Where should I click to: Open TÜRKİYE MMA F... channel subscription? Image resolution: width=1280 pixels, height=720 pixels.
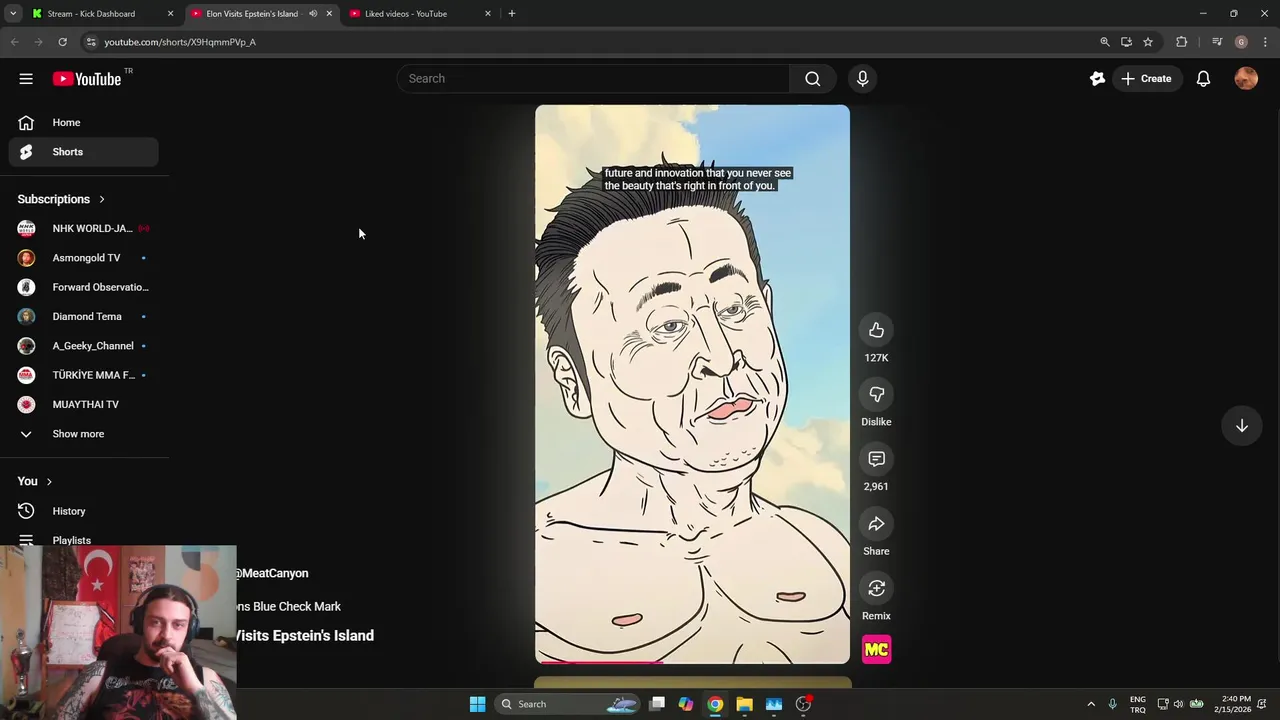point(84,375)
